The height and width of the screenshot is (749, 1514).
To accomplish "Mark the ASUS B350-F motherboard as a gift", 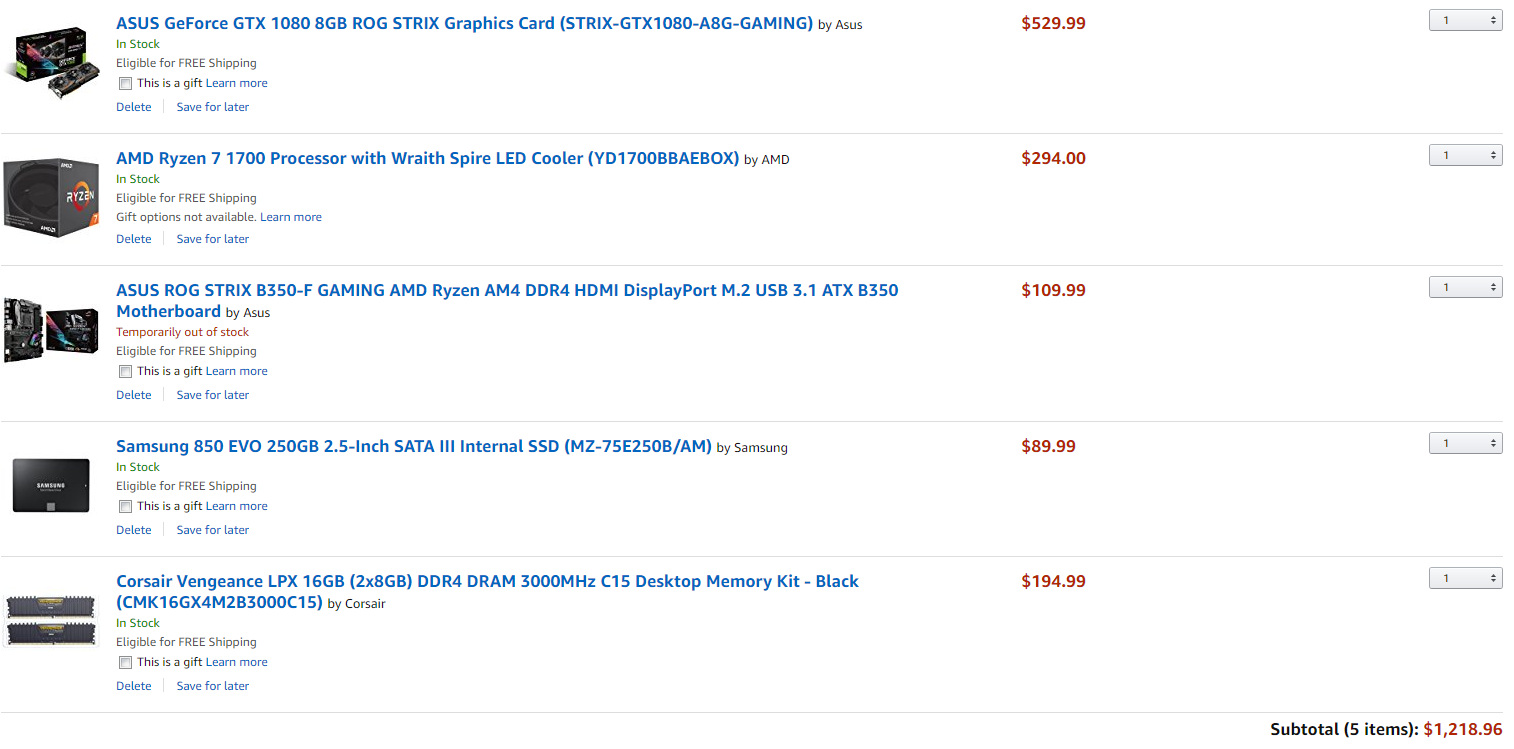I will click(x=125, y=372).
